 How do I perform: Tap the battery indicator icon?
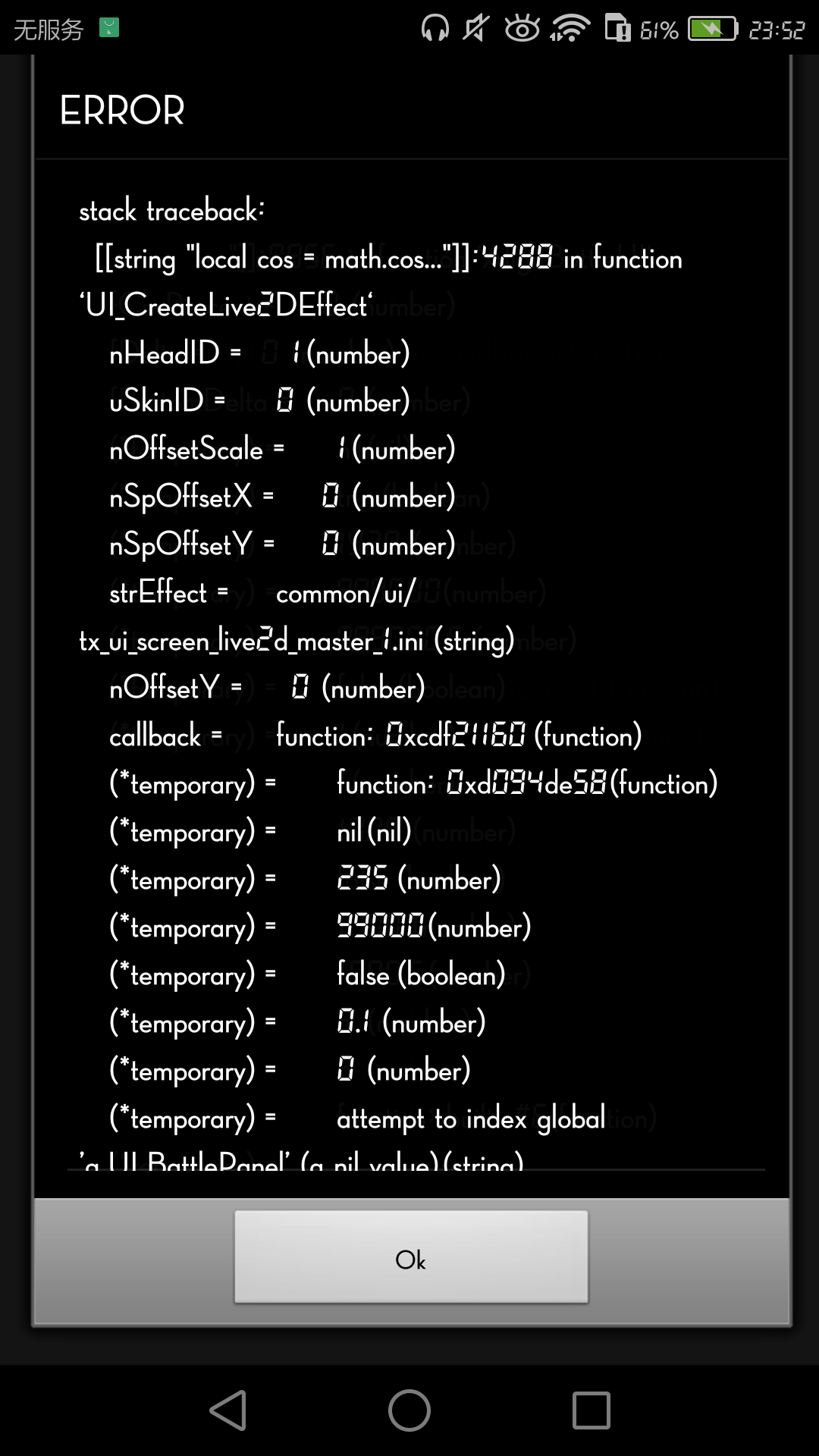(x=713, y=29)
